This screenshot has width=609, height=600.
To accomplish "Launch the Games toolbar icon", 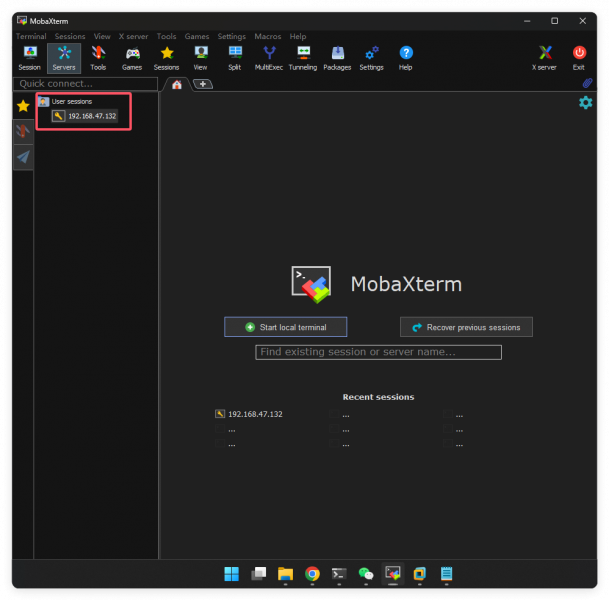I will tap(132, 58).
